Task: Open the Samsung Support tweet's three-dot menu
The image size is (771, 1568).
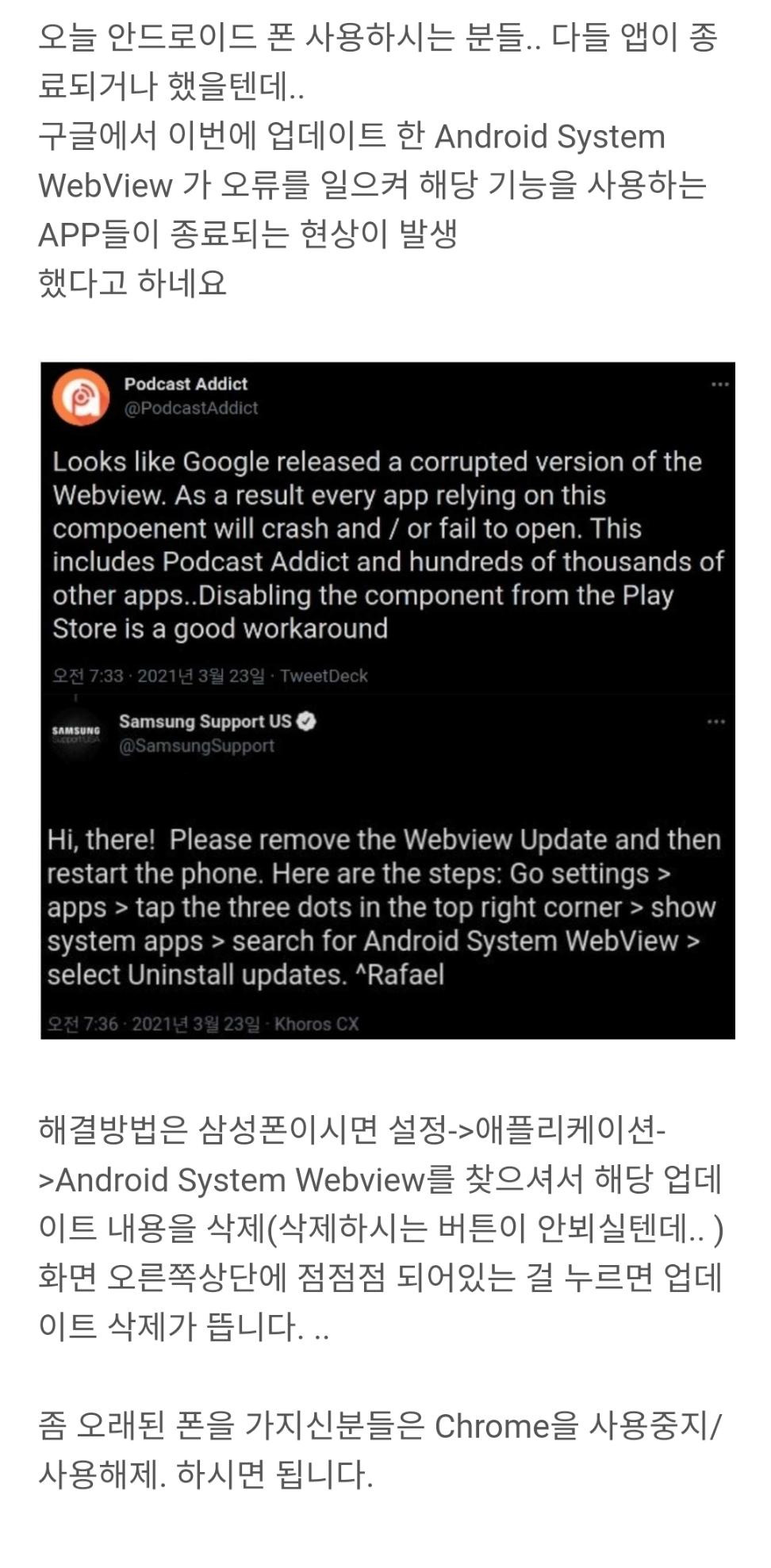Action: (716, 722)
